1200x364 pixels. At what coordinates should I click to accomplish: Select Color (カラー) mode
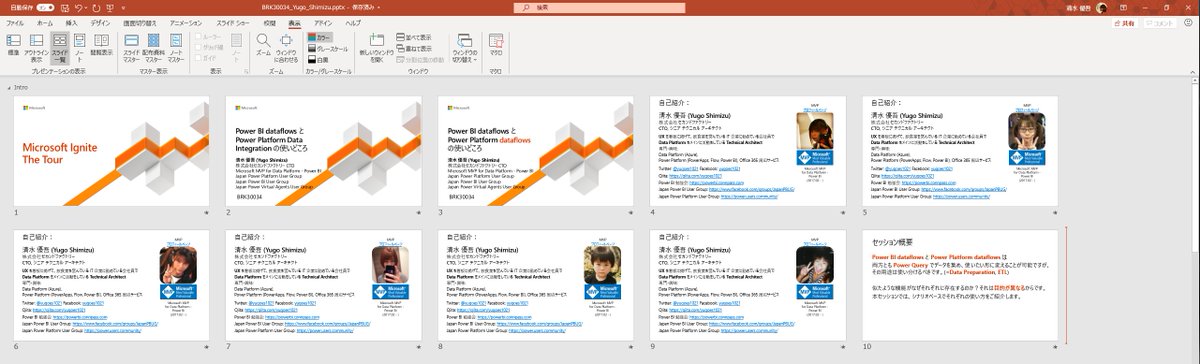[x=320, y=37]
